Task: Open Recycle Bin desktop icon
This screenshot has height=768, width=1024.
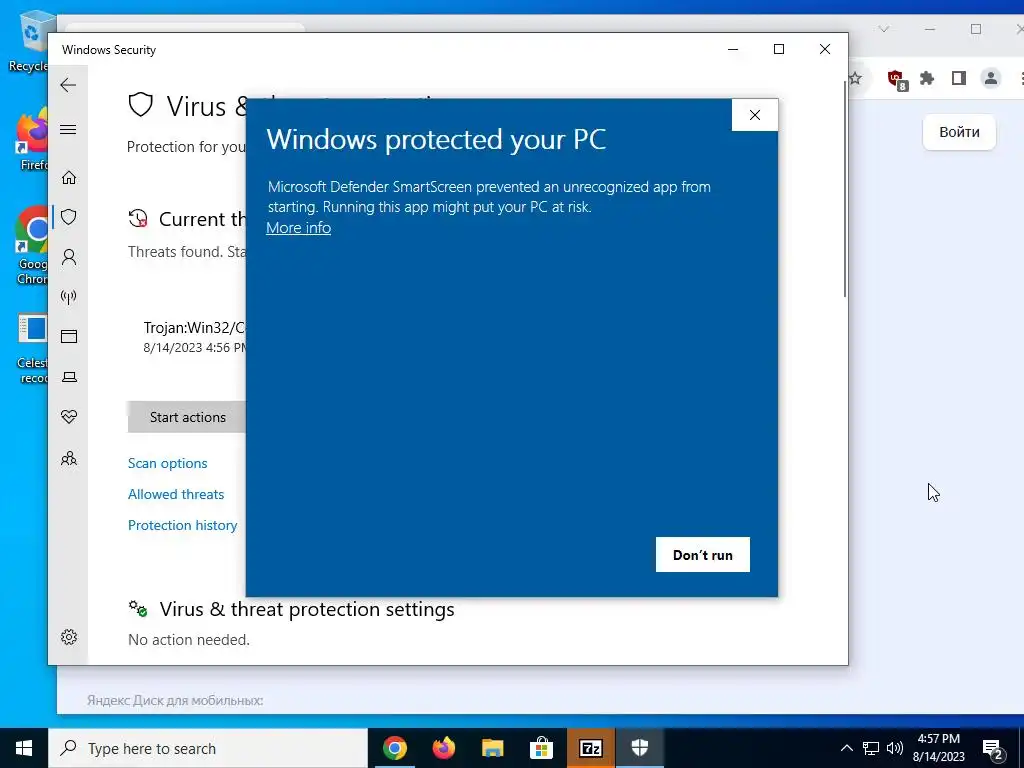Action: tap(29, 40)
